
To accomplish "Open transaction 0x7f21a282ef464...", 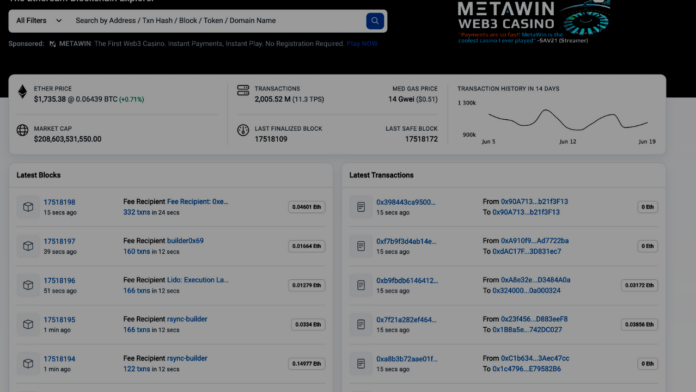I will tap(406, 319).
